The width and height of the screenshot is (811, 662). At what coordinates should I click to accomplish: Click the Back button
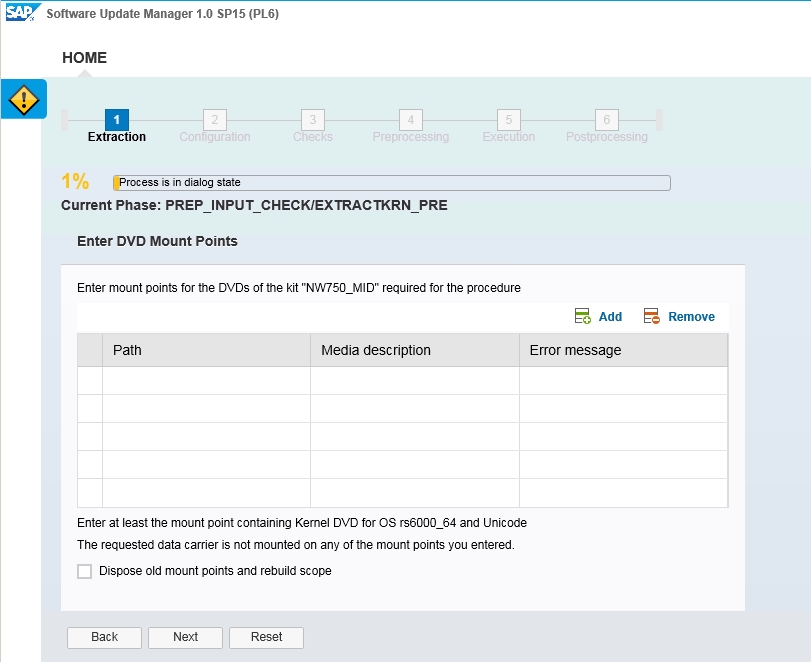(x=104, y=637)
